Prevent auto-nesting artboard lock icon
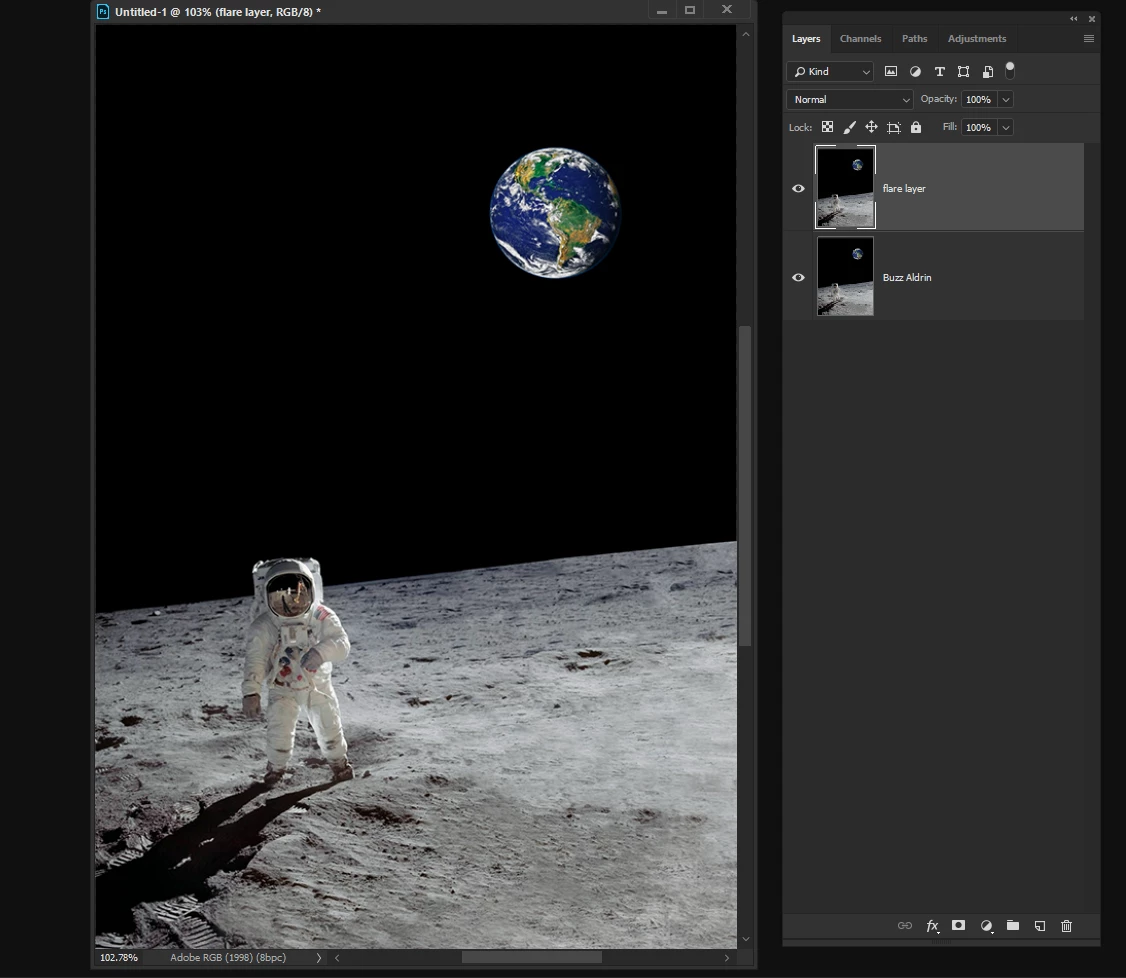The image size is (1126, 978). (x=893, y=128)
